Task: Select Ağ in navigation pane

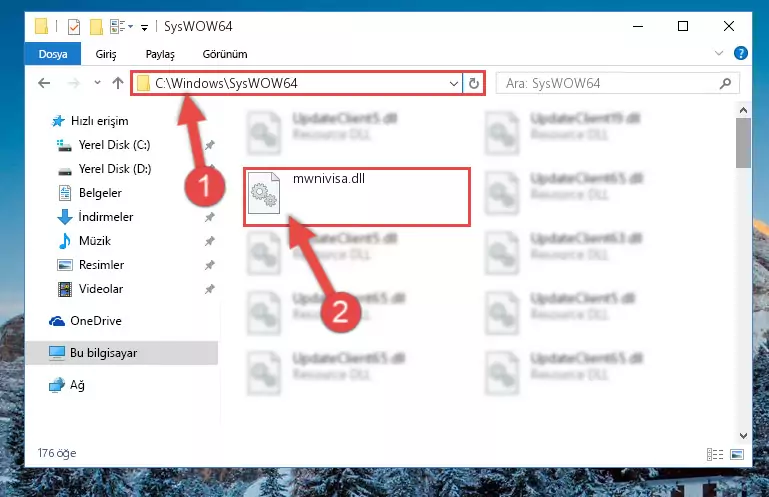Action: pyautogui.click(x=77, y=385)
